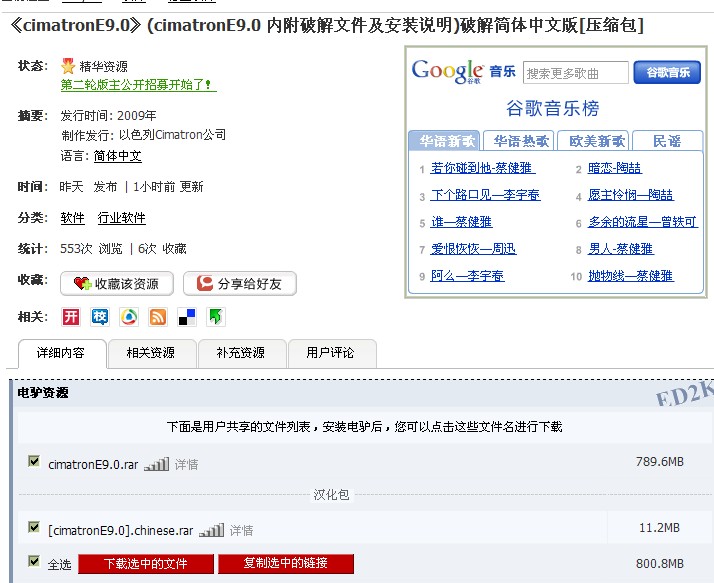
Task: Open the 详细内容 tab
Action: tap(62, 353)
